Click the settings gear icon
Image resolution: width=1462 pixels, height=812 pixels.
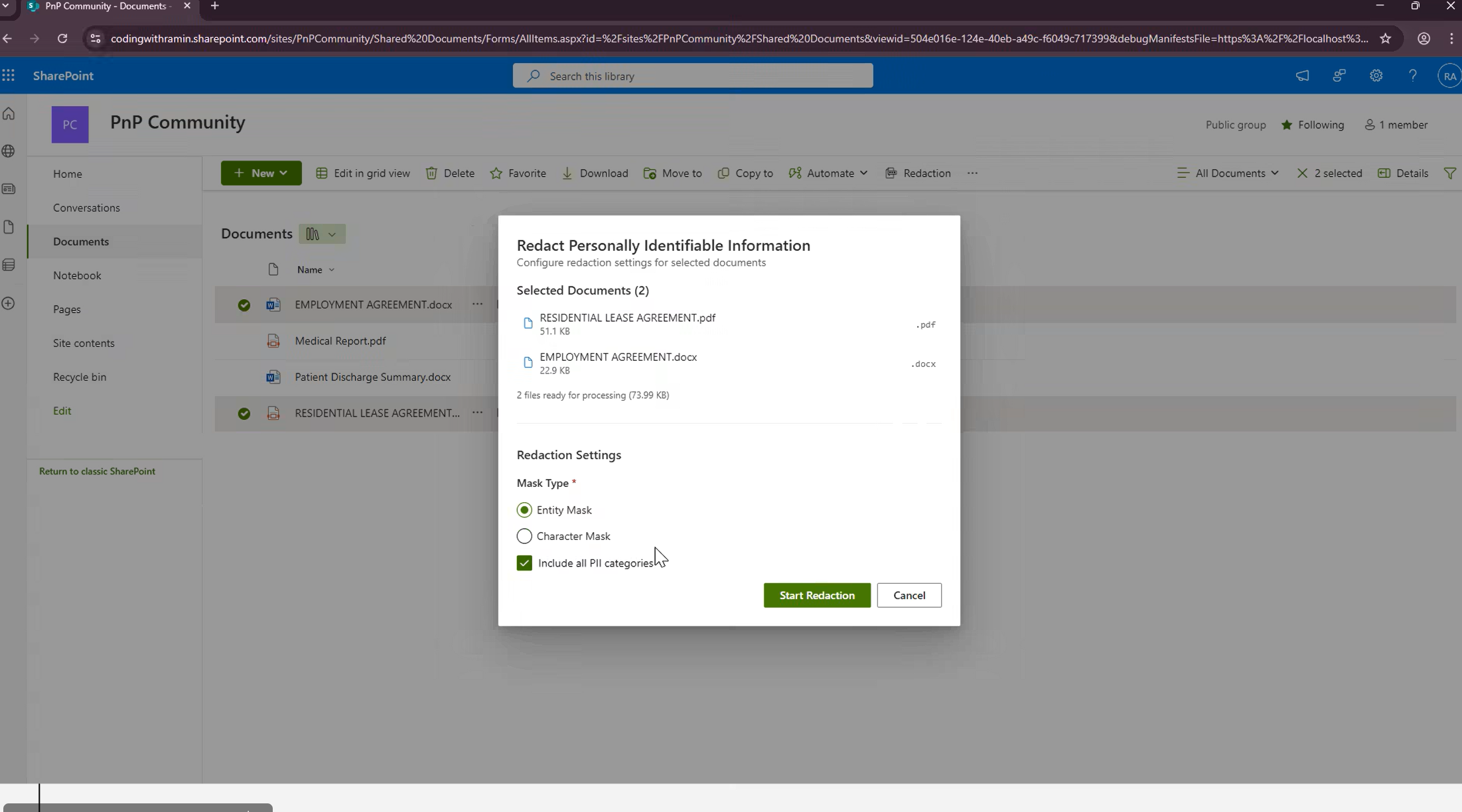pos(1376,76)
